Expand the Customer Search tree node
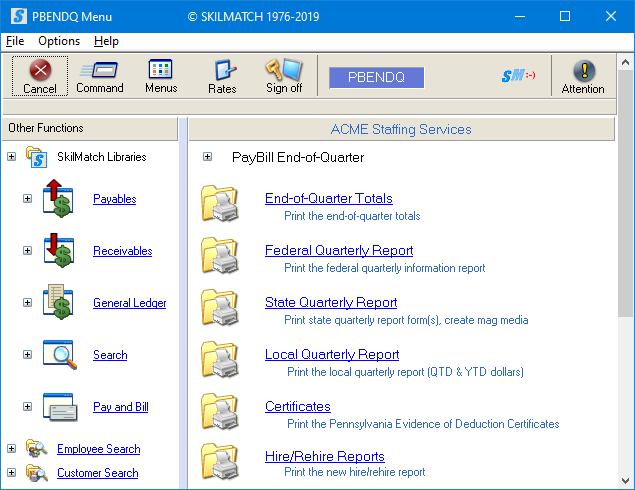Image resolution: width=635 pixels, height=490 pixels. [x=11, y=473]
